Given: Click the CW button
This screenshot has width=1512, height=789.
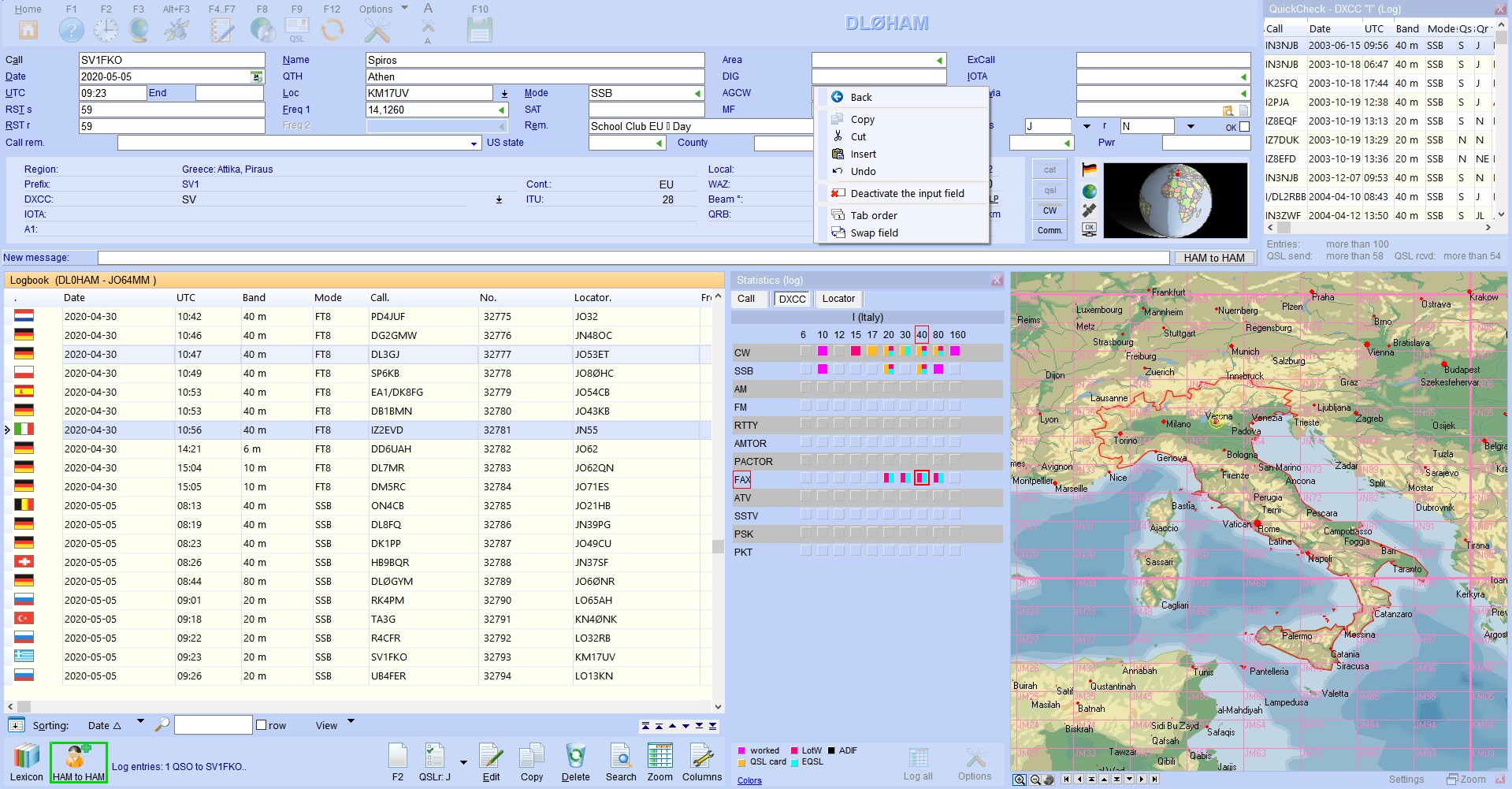Looking at the screenshot, I should coord(1049,210).
